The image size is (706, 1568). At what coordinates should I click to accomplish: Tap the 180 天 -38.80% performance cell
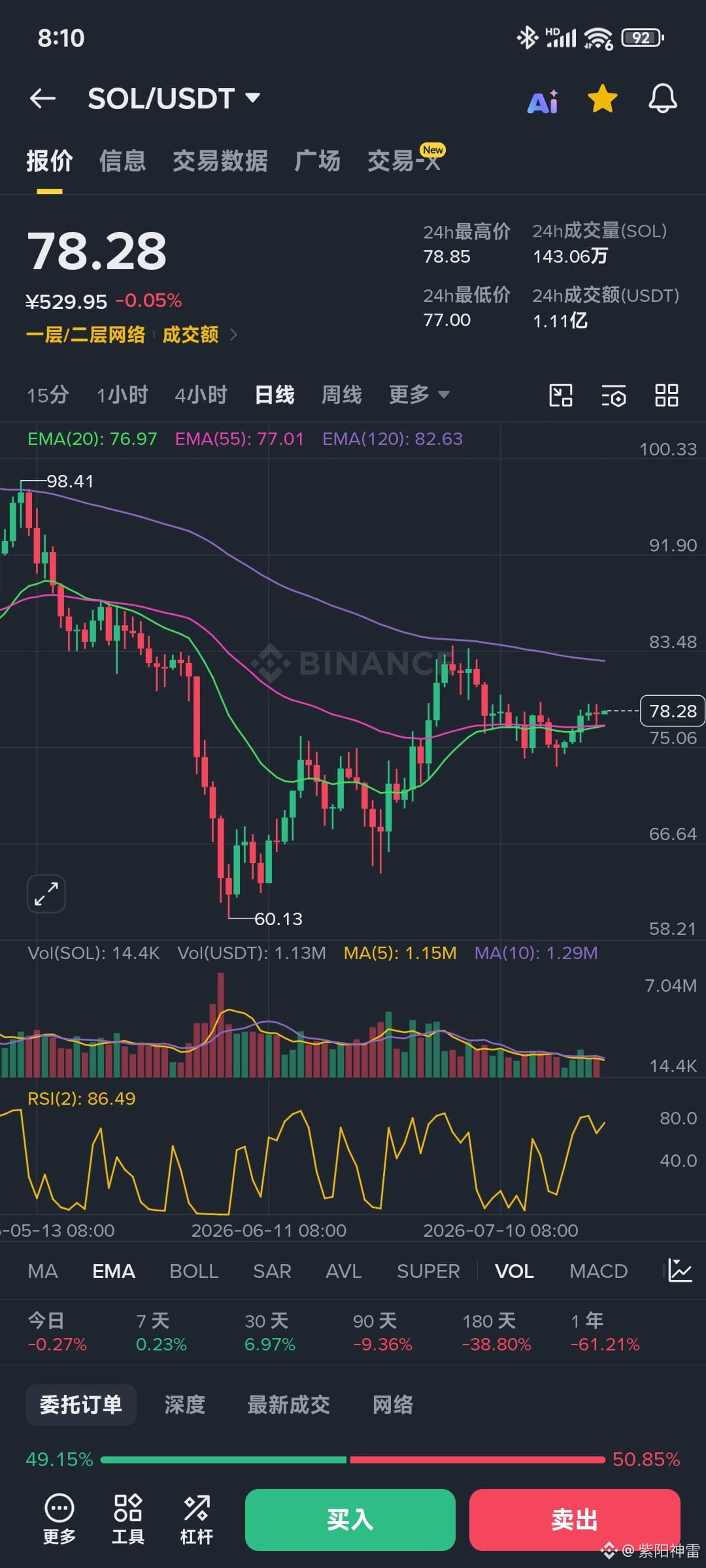pos(497,1332)
